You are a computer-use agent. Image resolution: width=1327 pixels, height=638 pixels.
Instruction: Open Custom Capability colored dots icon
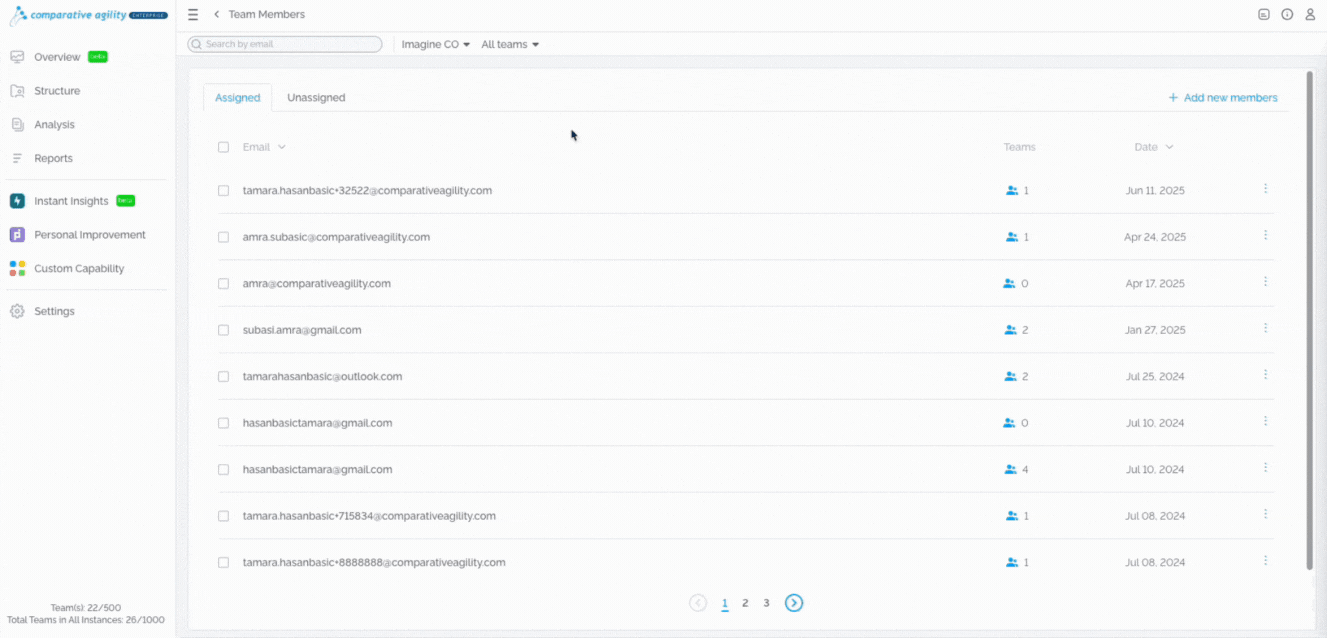17,269
